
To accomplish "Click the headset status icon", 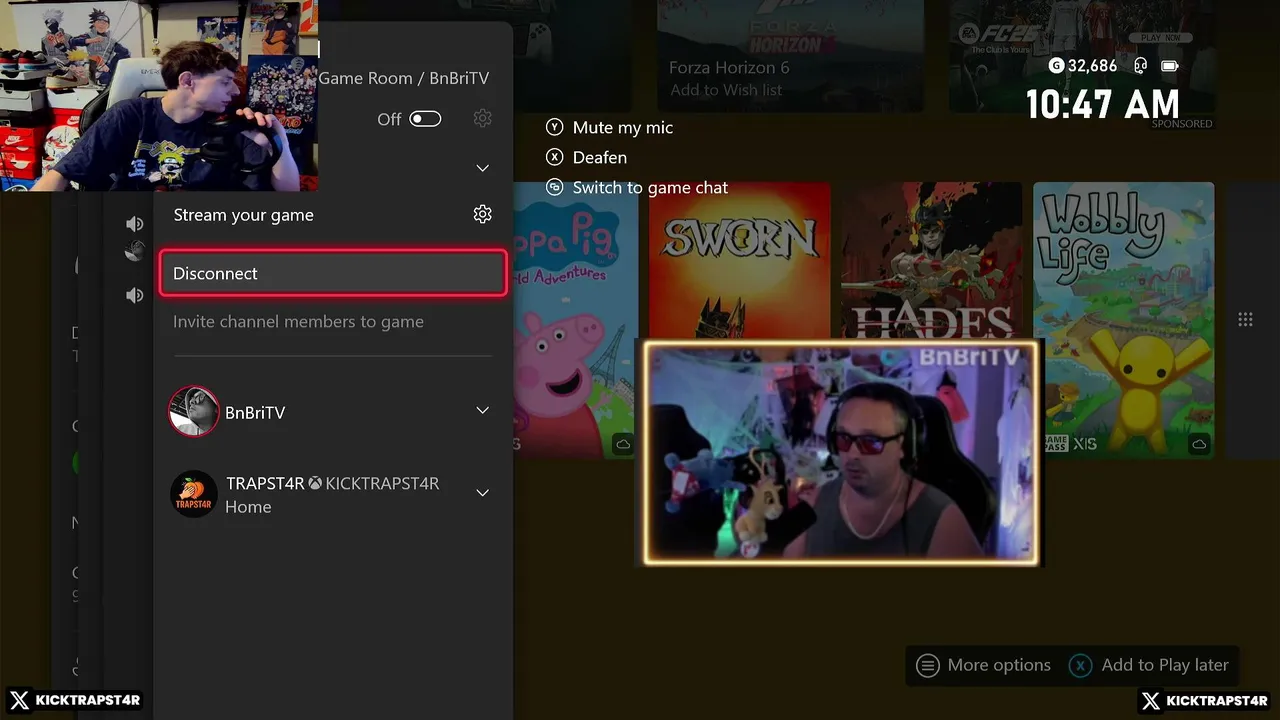I will point(1140,66).
